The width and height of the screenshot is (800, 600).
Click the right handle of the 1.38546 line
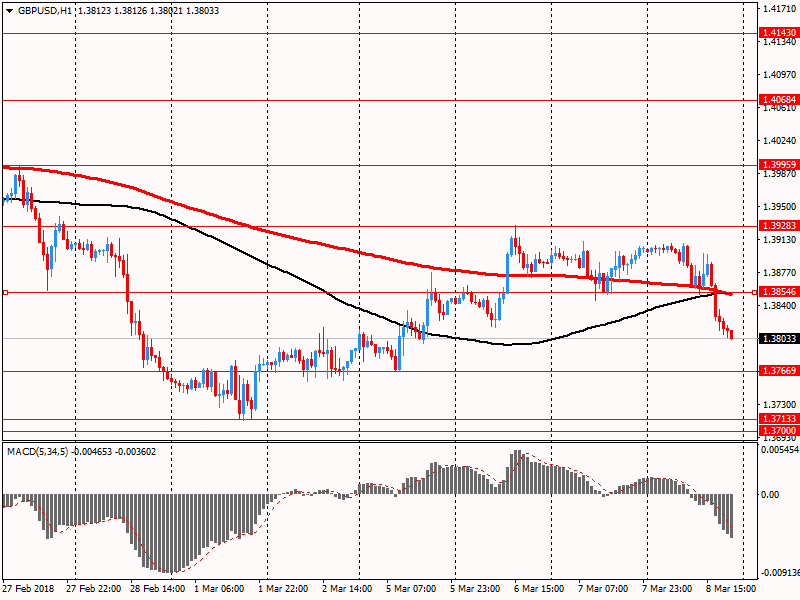click(755, 292)
